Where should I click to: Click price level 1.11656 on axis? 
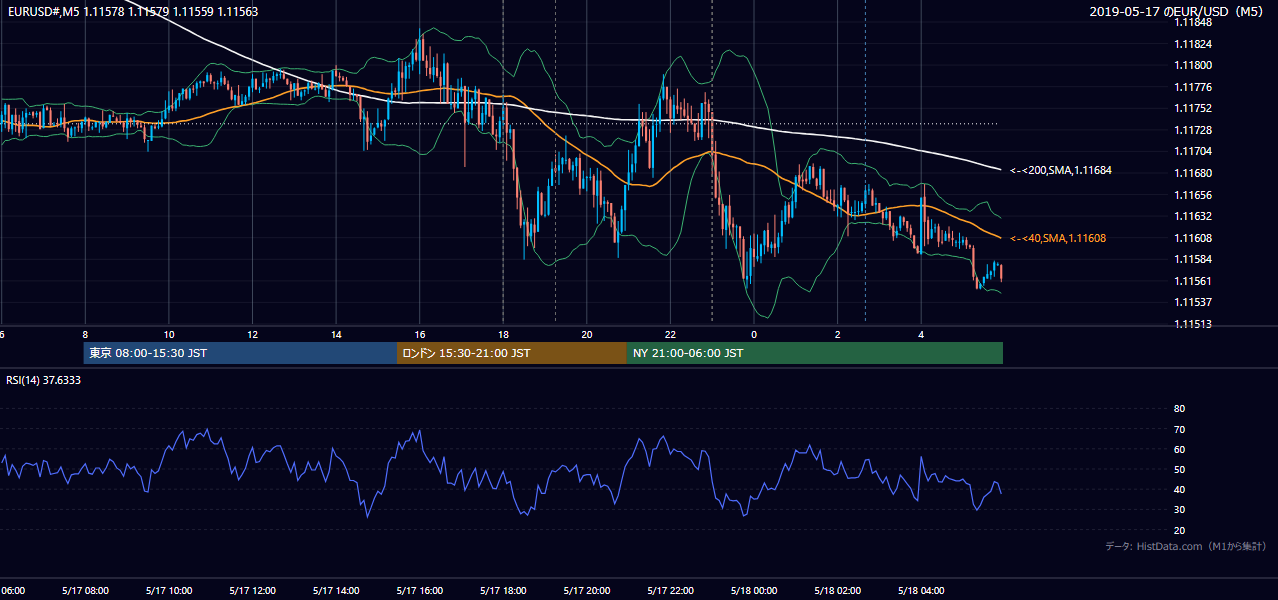(x=1193, y=195)
